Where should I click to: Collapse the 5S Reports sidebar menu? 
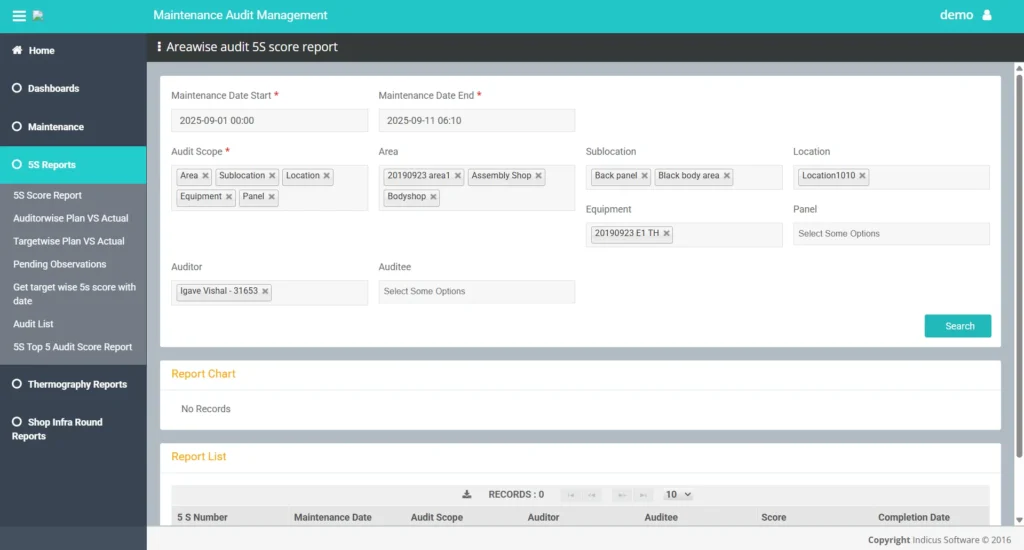73,165
